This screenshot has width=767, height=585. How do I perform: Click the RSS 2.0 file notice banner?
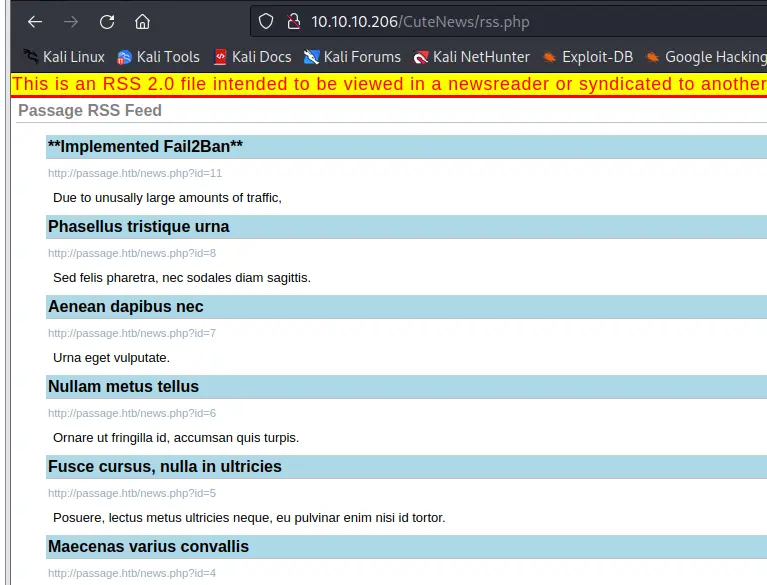click(389, 84)
